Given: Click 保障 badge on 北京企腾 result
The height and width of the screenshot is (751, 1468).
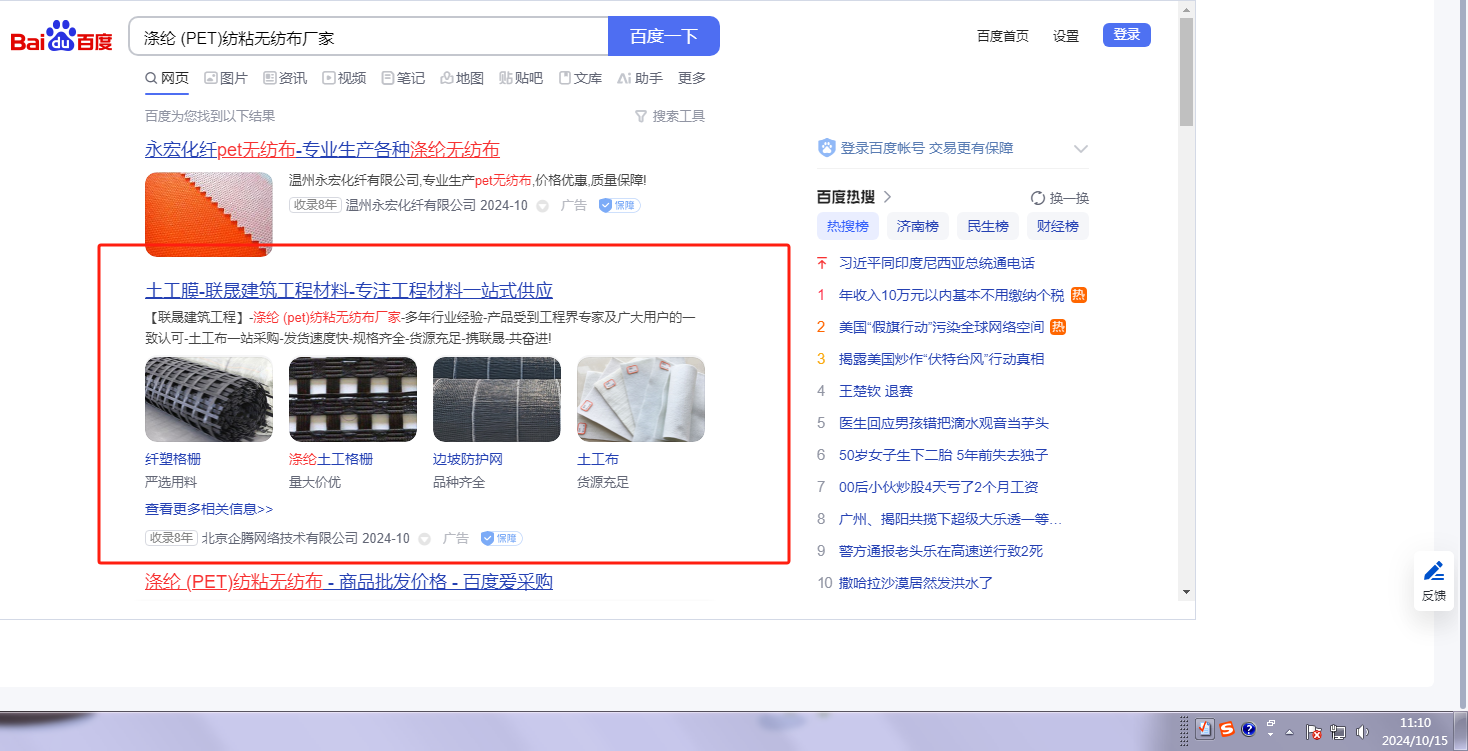Looking at the screenshot, I should pos(501,538).
